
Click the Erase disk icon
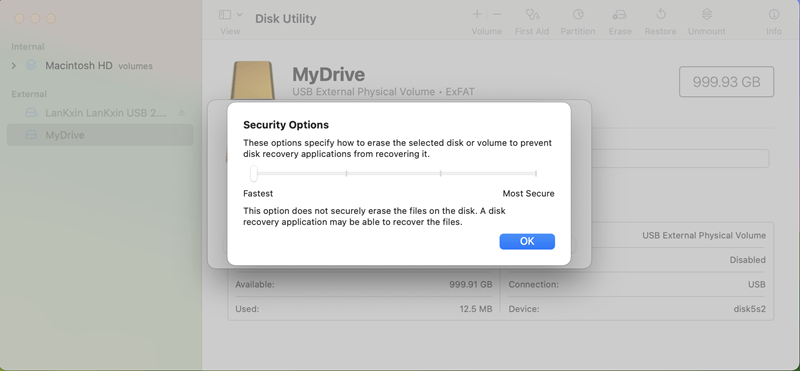(x=620, y=14)
